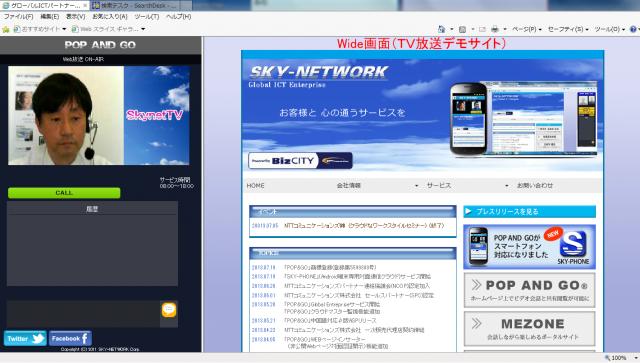Click the MEZONE banner button
This screenshot has width=640, height=363.
pos(529,329)
